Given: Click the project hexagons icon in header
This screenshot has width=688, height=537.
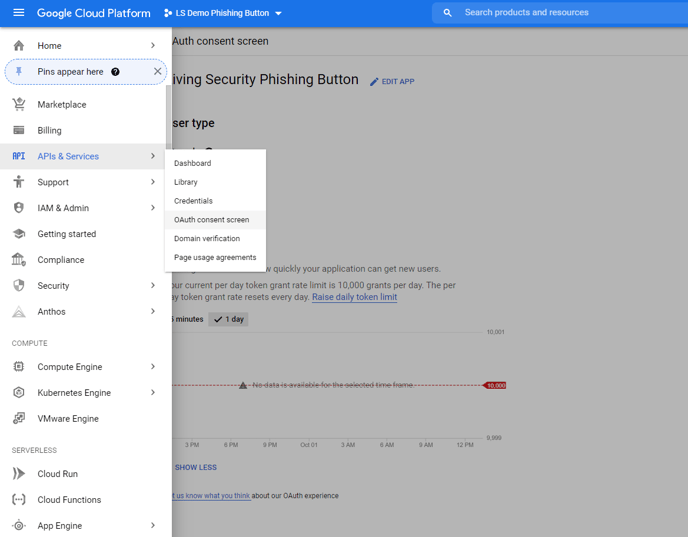Looking at the screenshot, I should click(x=168, y=13).
